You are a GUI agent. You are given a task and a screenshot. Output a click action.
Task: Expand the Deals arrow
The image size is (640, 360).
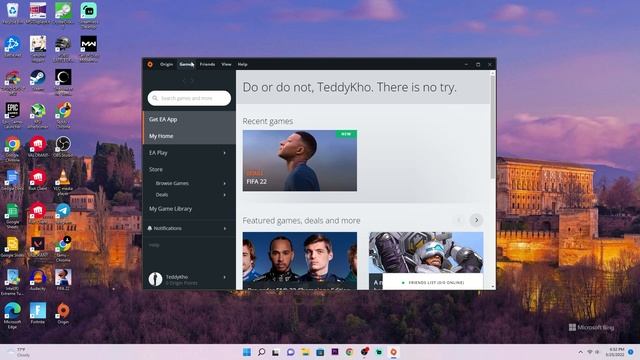click(224, 195)
